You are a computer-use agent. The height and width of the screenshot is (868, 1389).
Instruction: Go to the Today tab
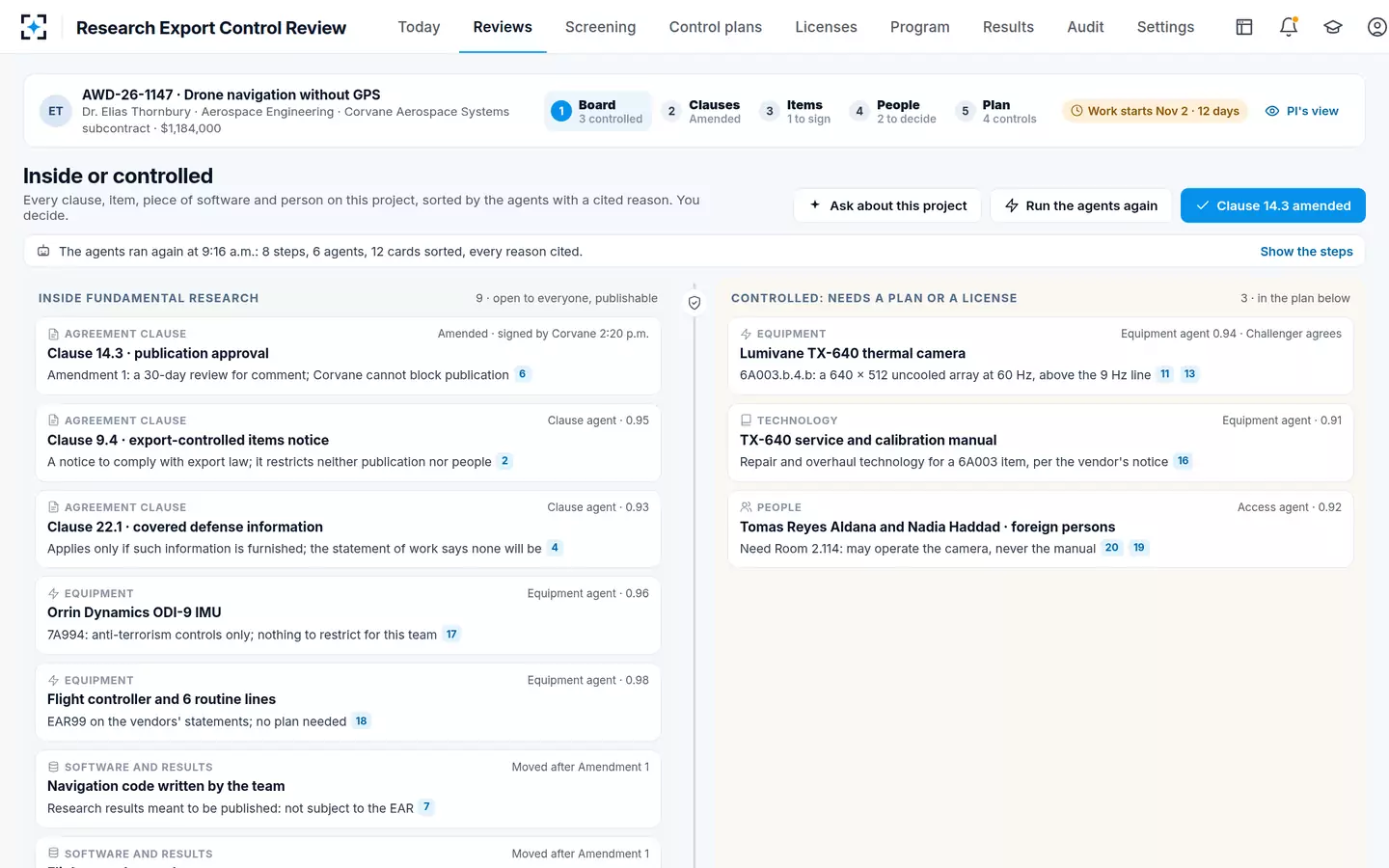(x=419, y=27)
